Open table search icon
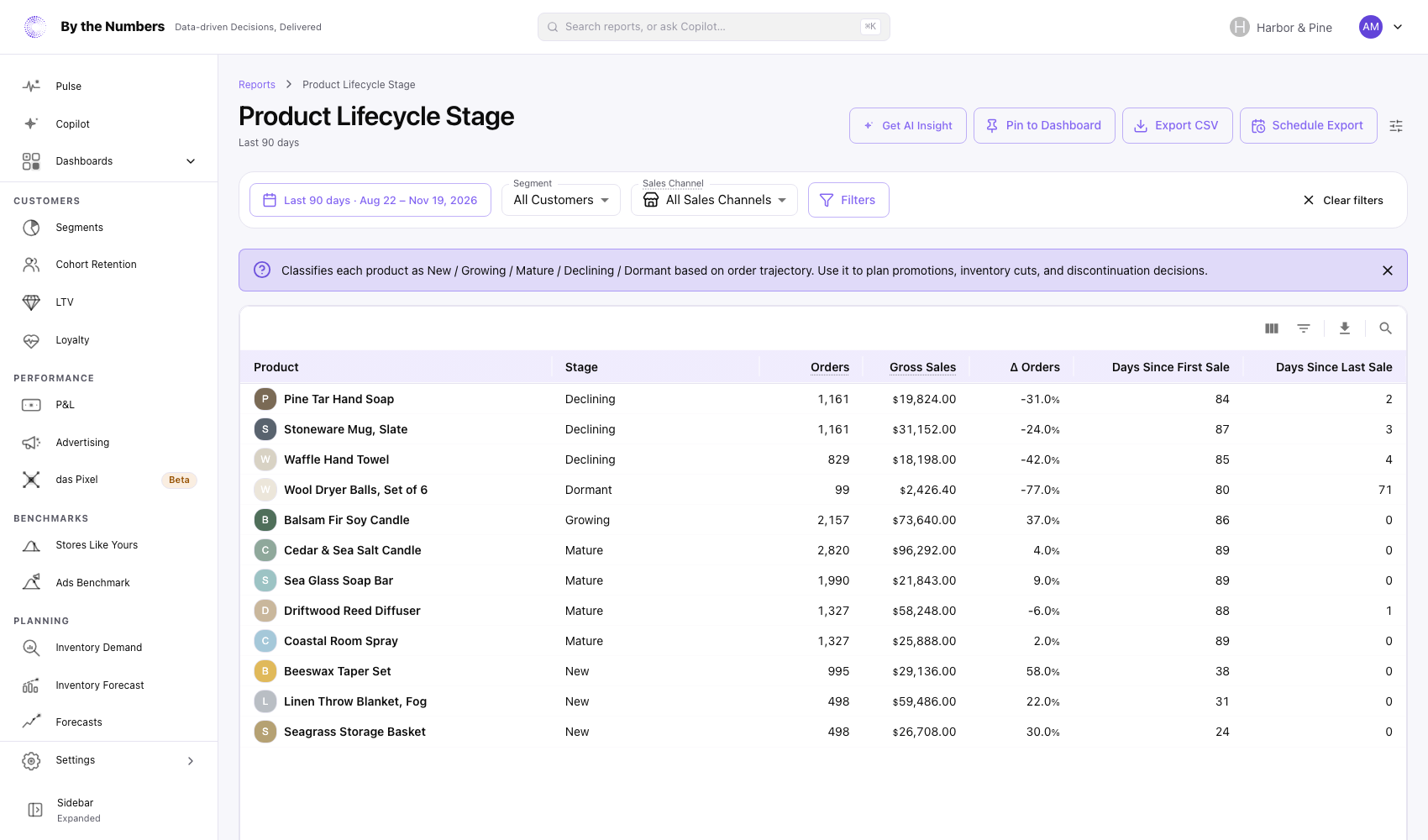The image size is (1428, 840). pyautogui.click(x=1386, y=328)
